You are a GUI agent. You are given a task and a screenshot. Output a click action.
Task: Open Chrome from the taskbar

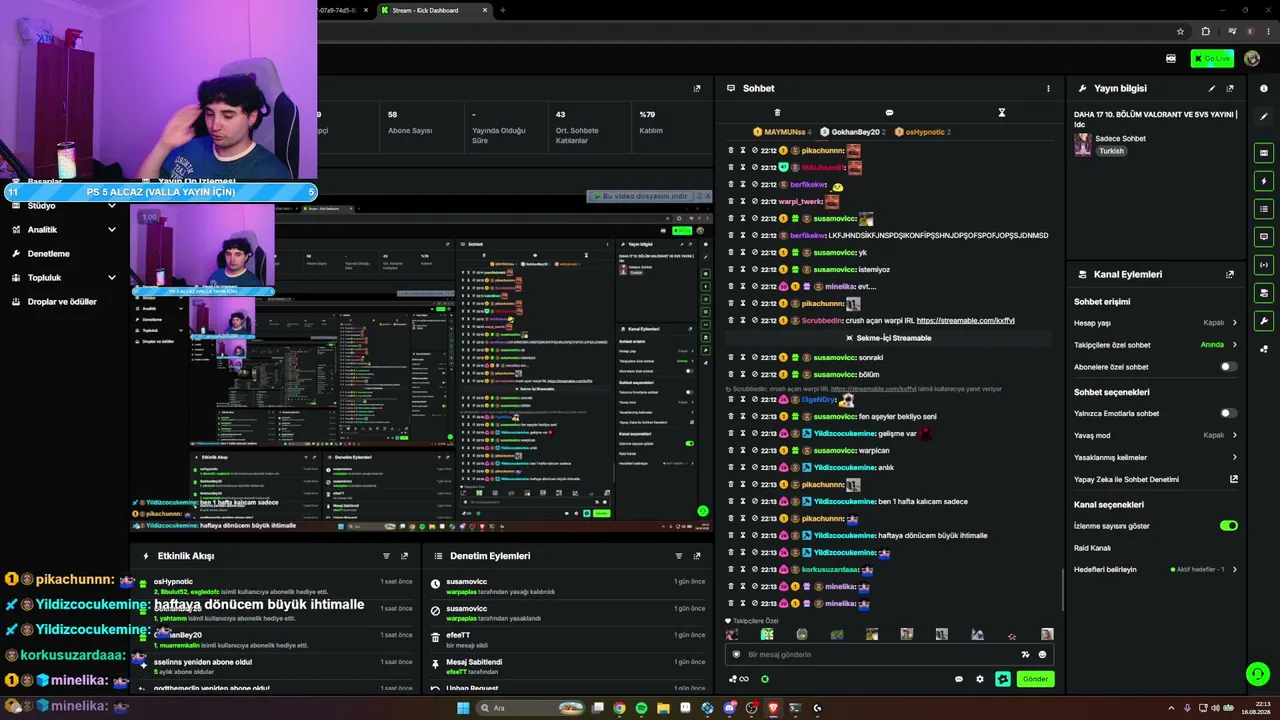pos(619,708)
